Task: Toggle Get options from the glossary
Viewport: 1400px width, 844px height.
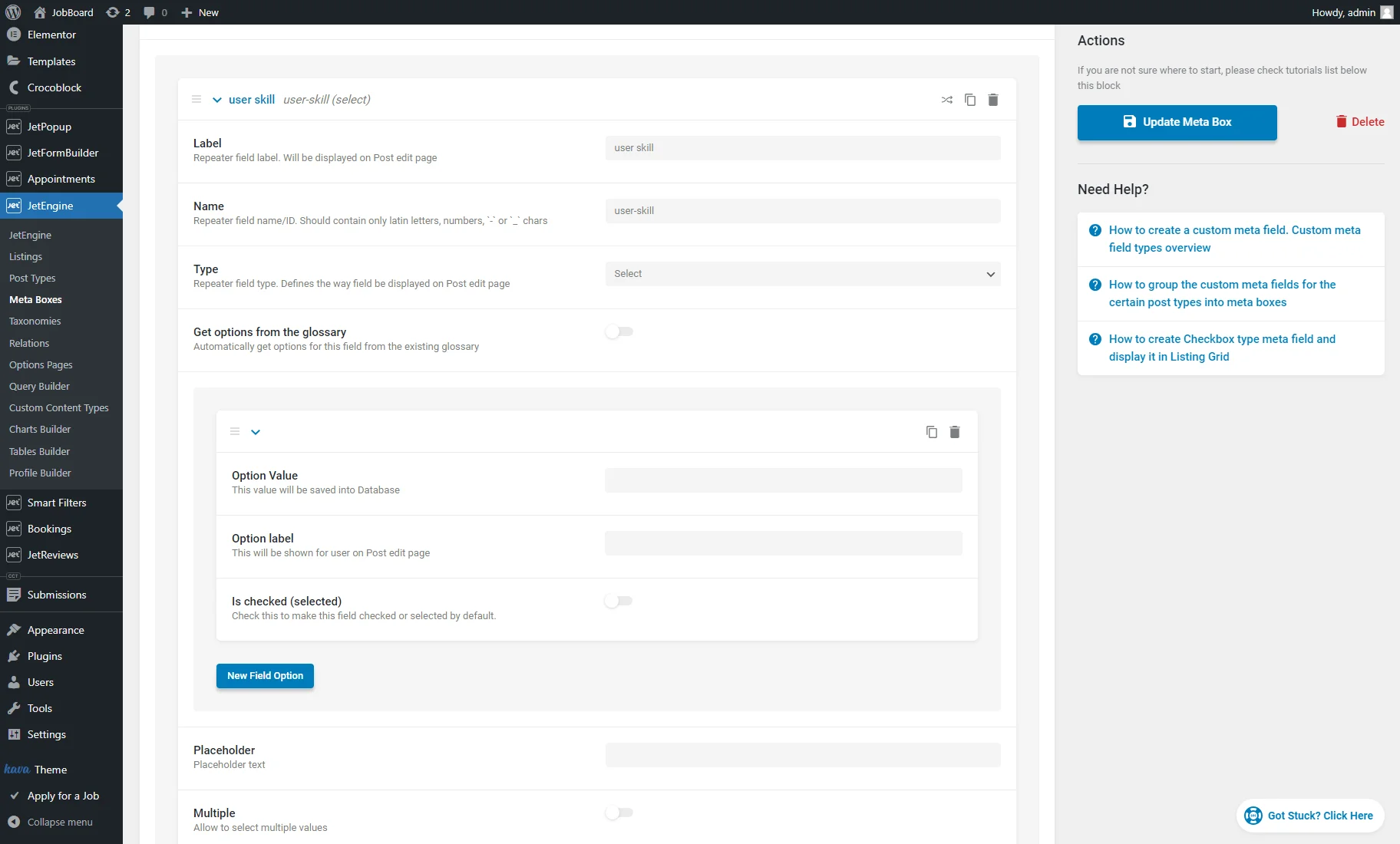Action: click(x=619, y=331)
